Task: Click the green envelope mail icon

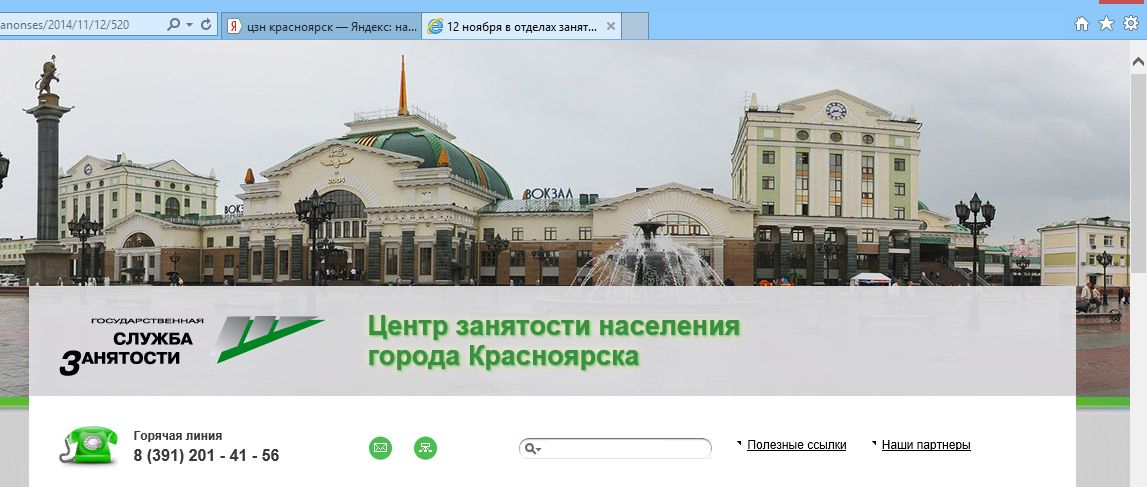Action: pyautogui.click(x=380, y=448)
